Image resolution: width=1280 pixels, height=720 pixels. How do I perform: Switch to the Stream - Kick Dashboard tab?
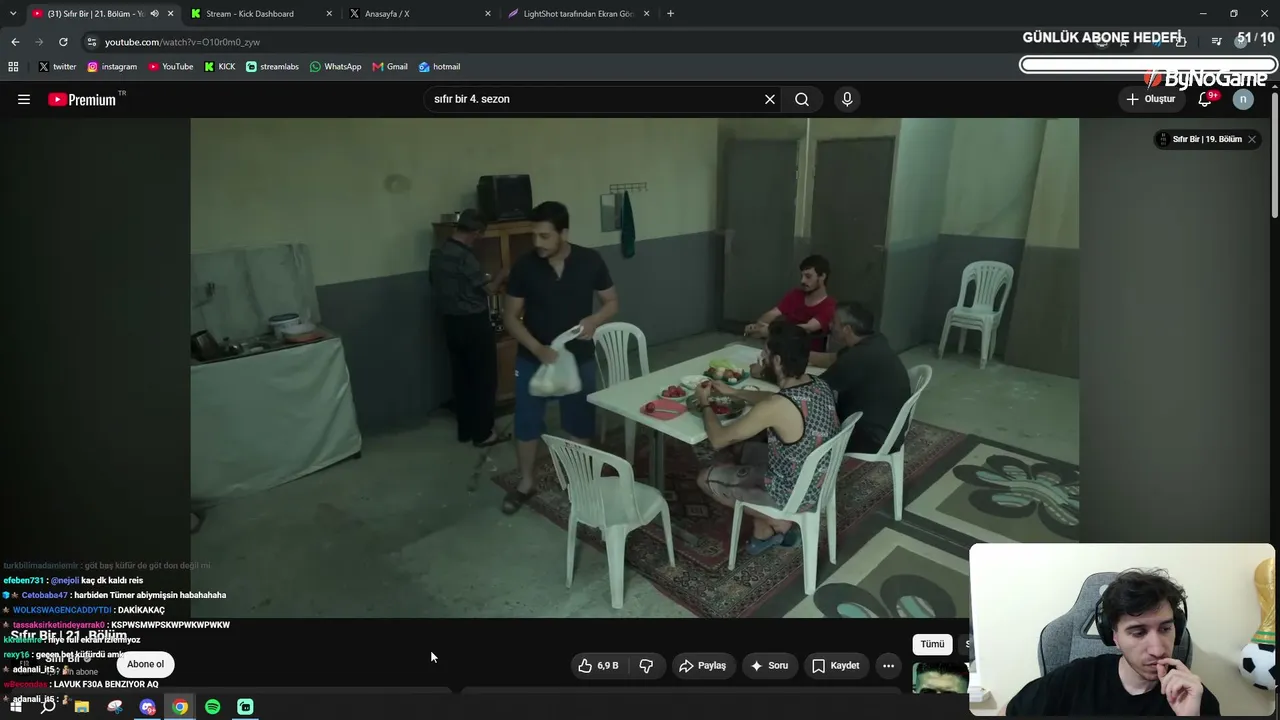(261, 14)
